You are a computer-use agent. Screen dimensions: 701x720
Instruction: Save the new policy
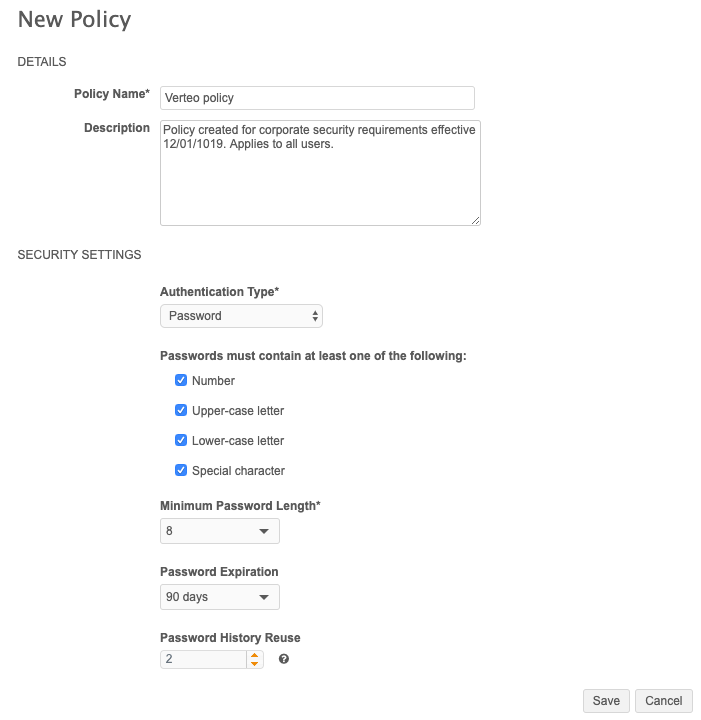606,701
